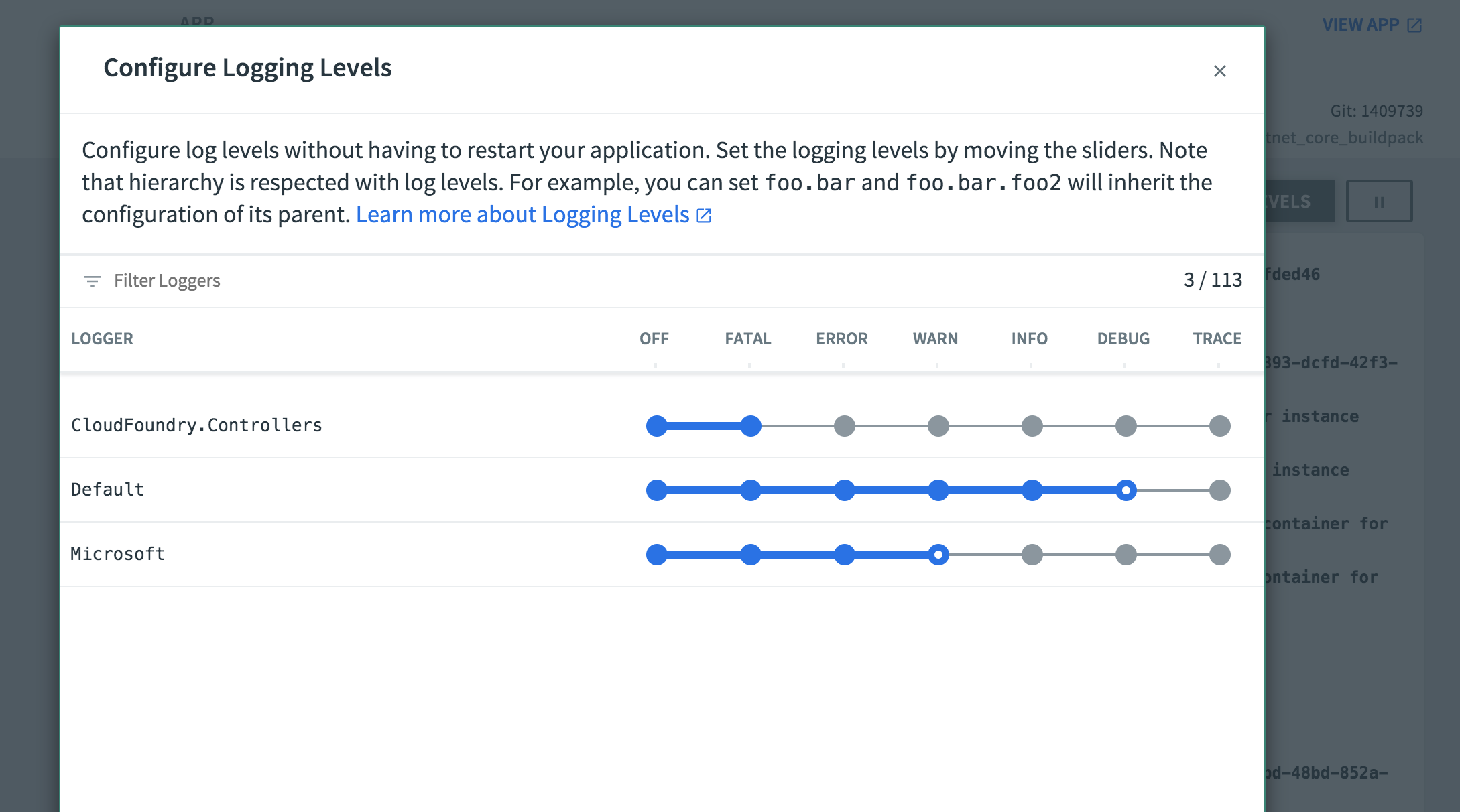The image size is (1460, 812).
Task: Click the pause button behind the dialog
Action: 1379,202
